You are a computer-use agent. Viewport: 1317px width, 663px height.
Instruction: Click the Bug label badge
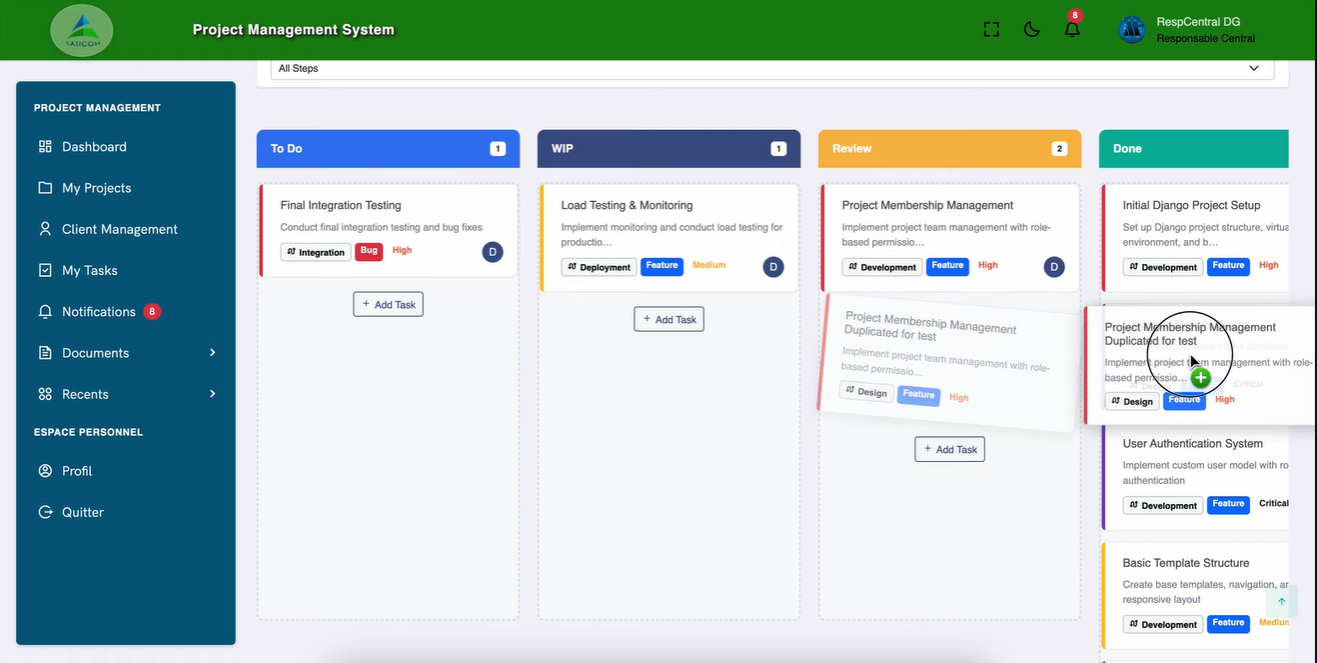[x=369, y=251]
